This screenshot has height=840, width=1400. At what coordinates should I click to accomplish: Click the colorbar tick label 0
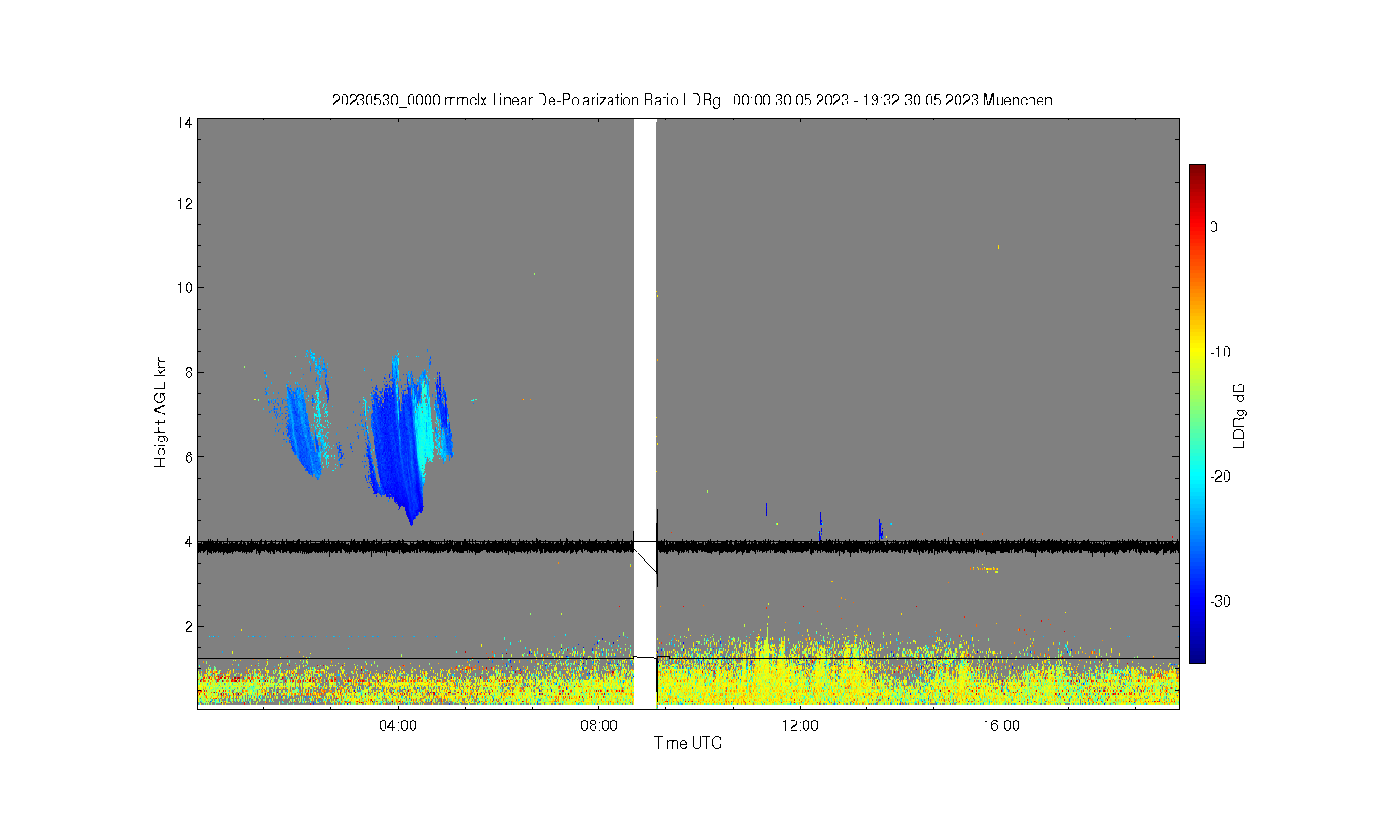1213,227
